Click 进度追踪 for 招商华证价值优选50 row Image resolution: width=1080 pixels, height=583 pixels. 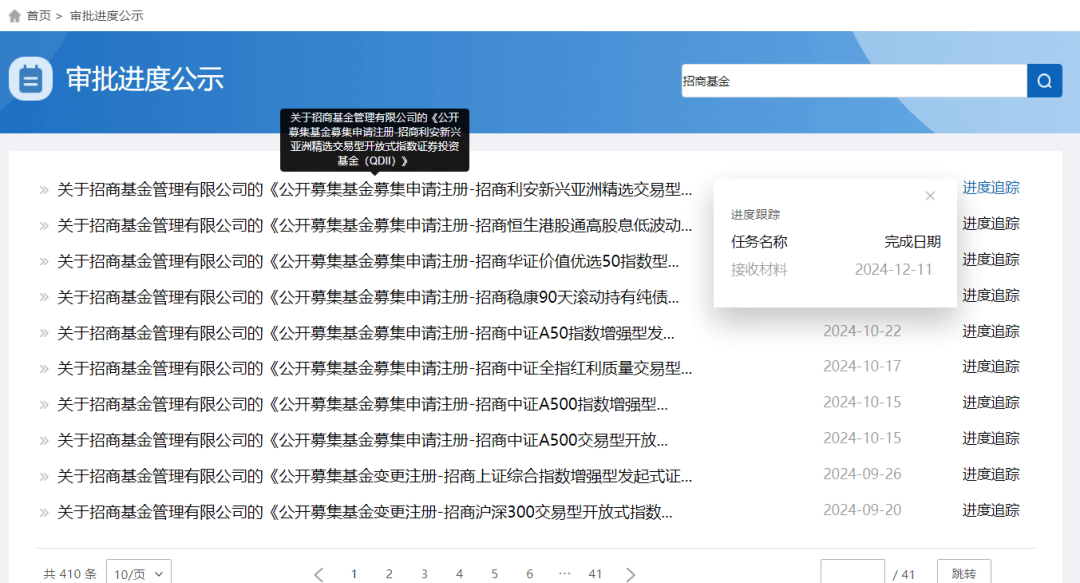990,259
